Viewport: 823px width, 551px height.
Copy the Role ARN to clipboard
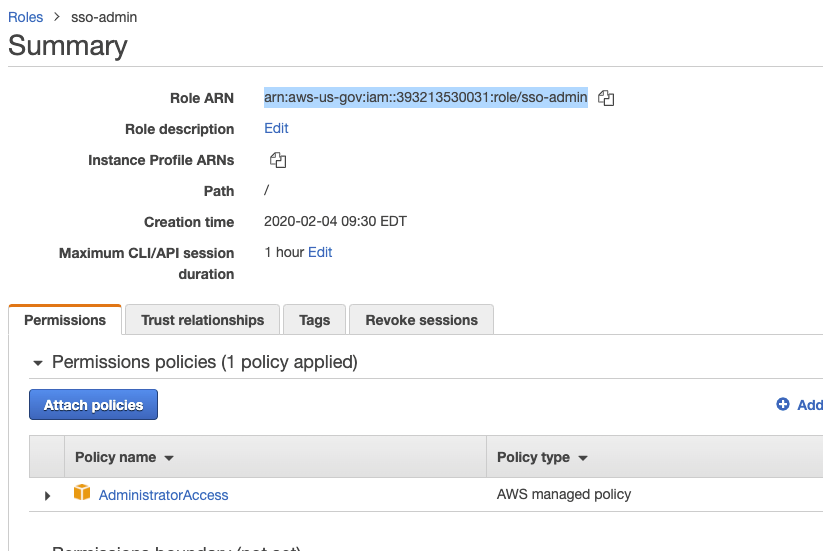click(606, 98)
